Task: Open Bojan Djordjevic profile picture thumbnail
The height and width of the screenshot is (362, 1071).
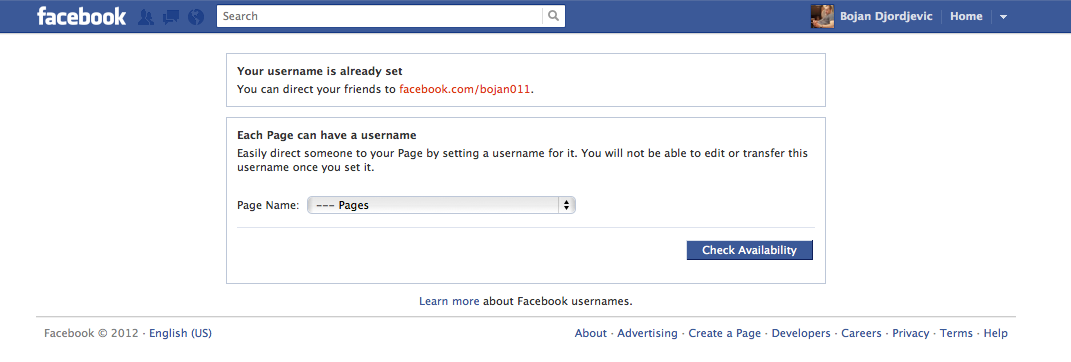Action: 822,16
